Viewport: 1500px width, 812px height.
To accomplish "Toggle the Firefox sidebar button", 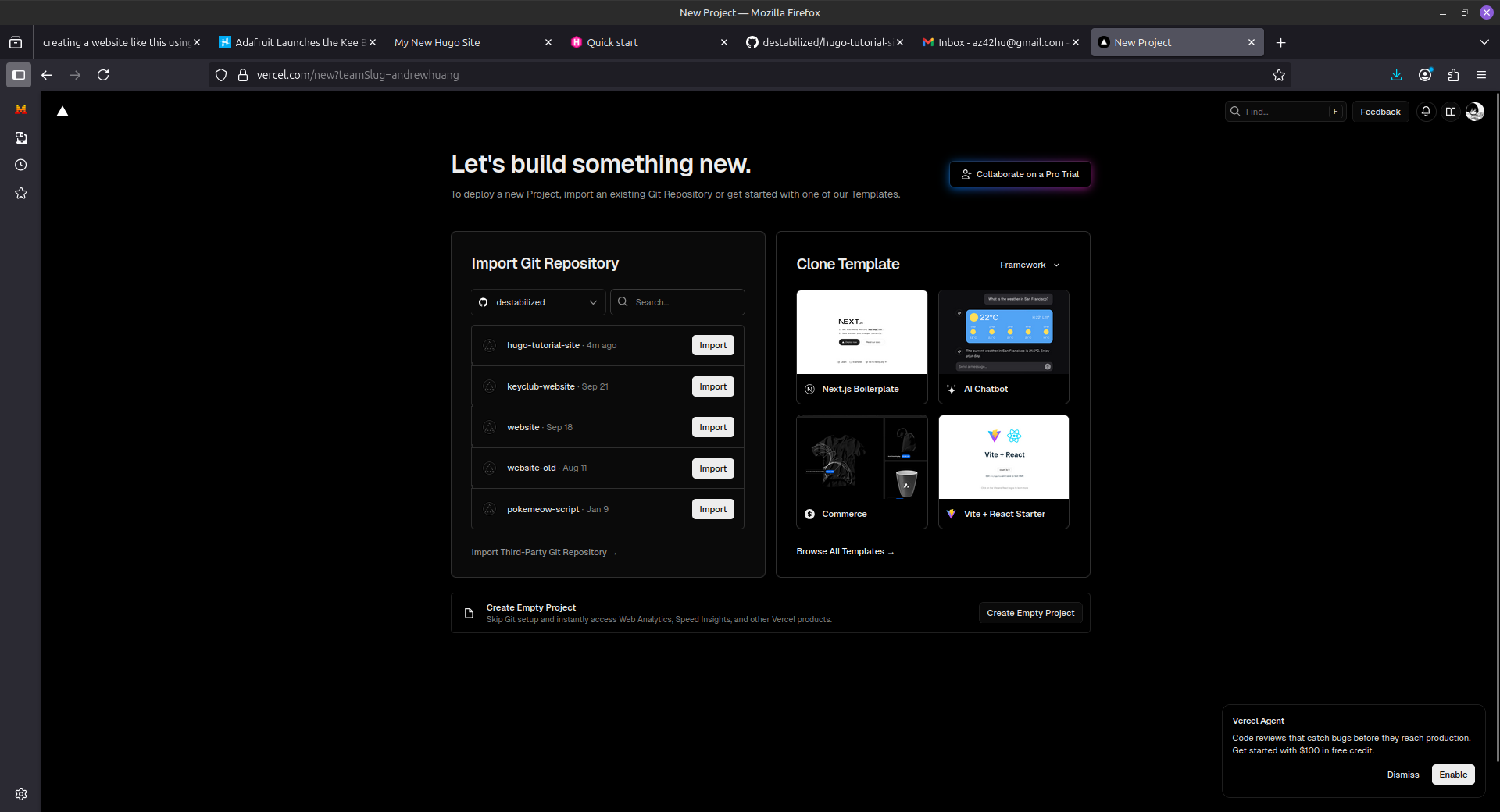I will point(19,75).
